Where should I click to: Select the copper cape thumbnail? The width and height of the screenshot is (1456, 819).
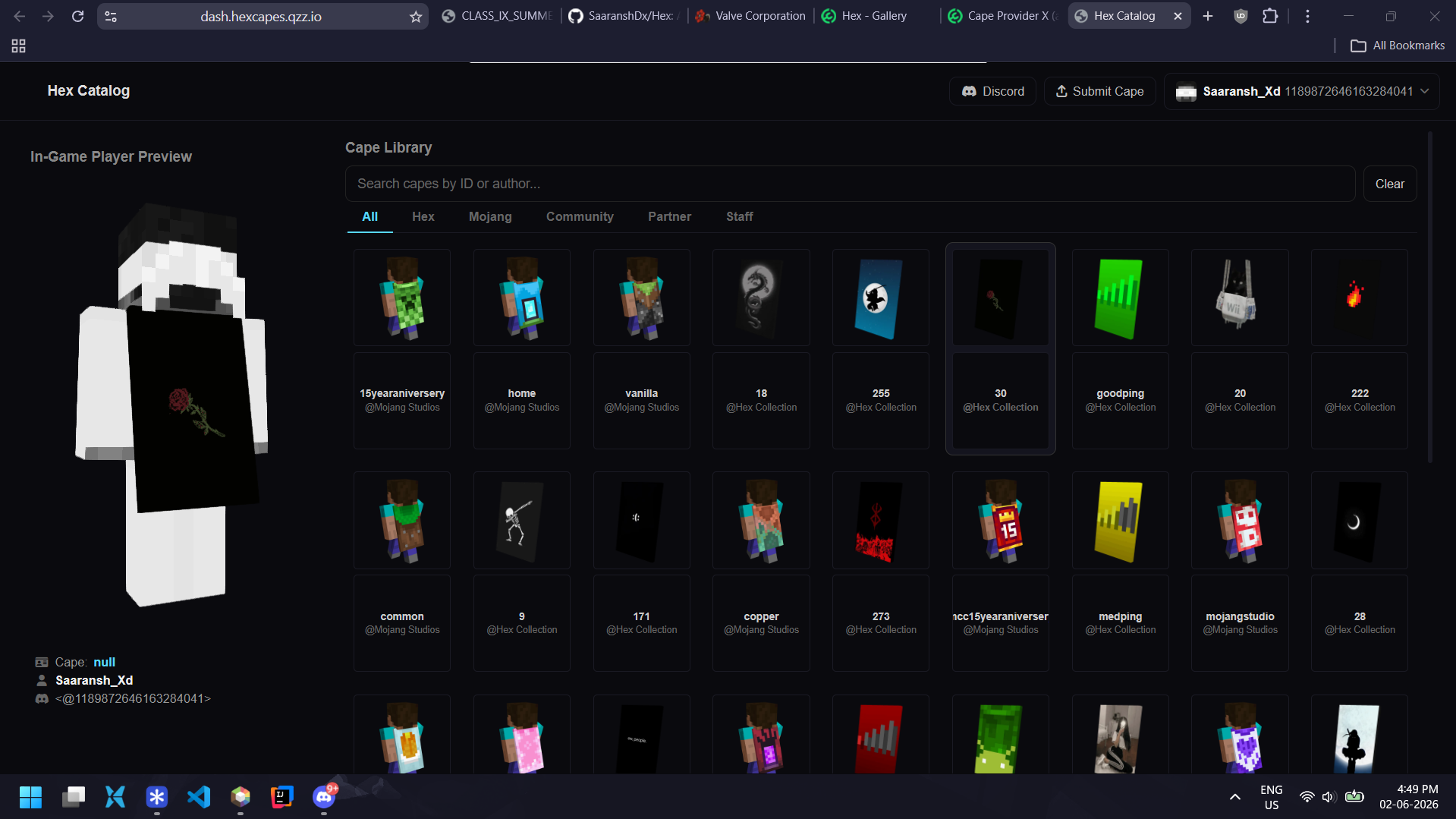pos(761,521)
